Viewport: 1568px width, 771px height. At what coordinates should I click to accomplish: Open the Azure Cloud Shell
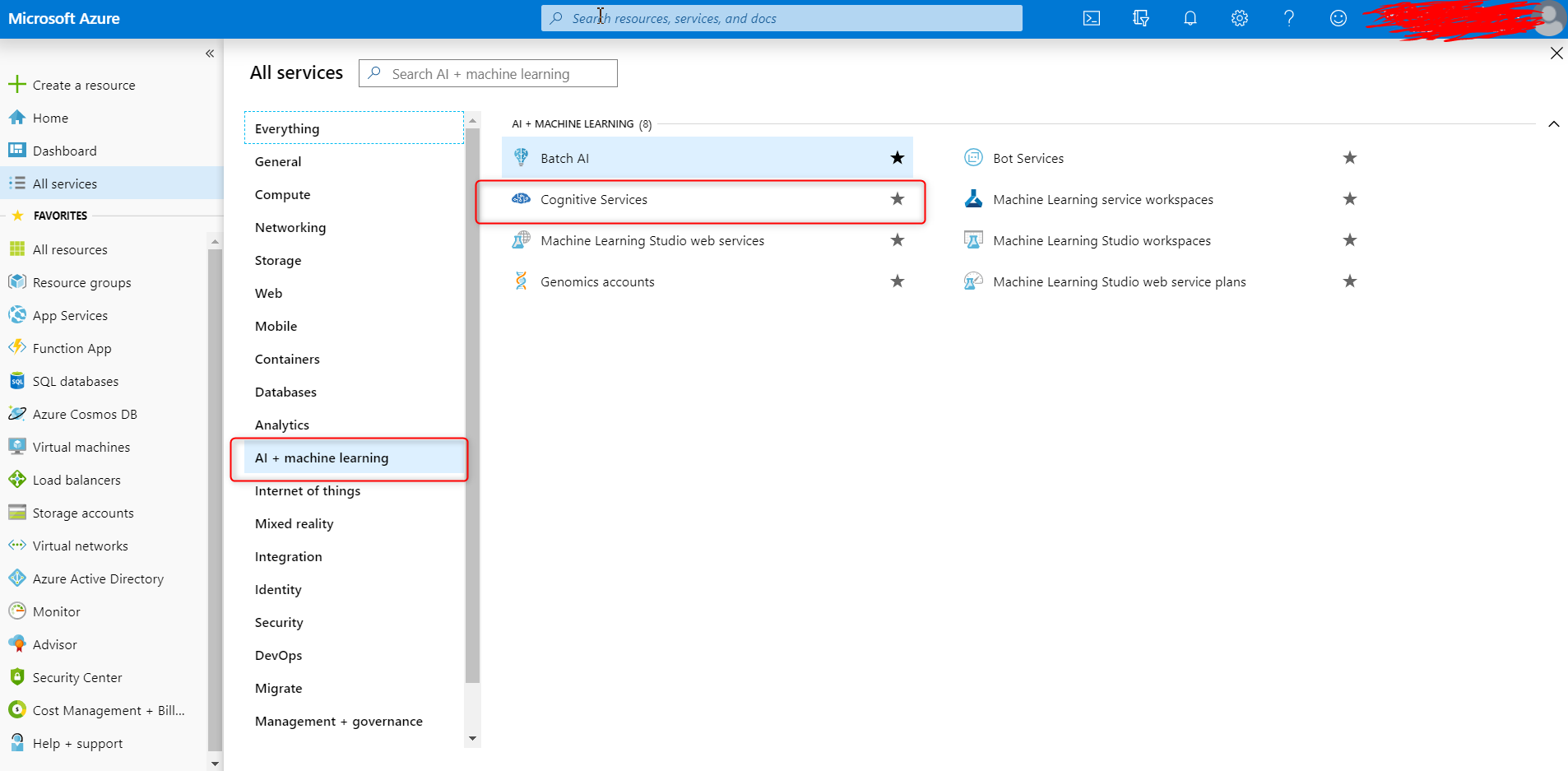click(1092, 18)
